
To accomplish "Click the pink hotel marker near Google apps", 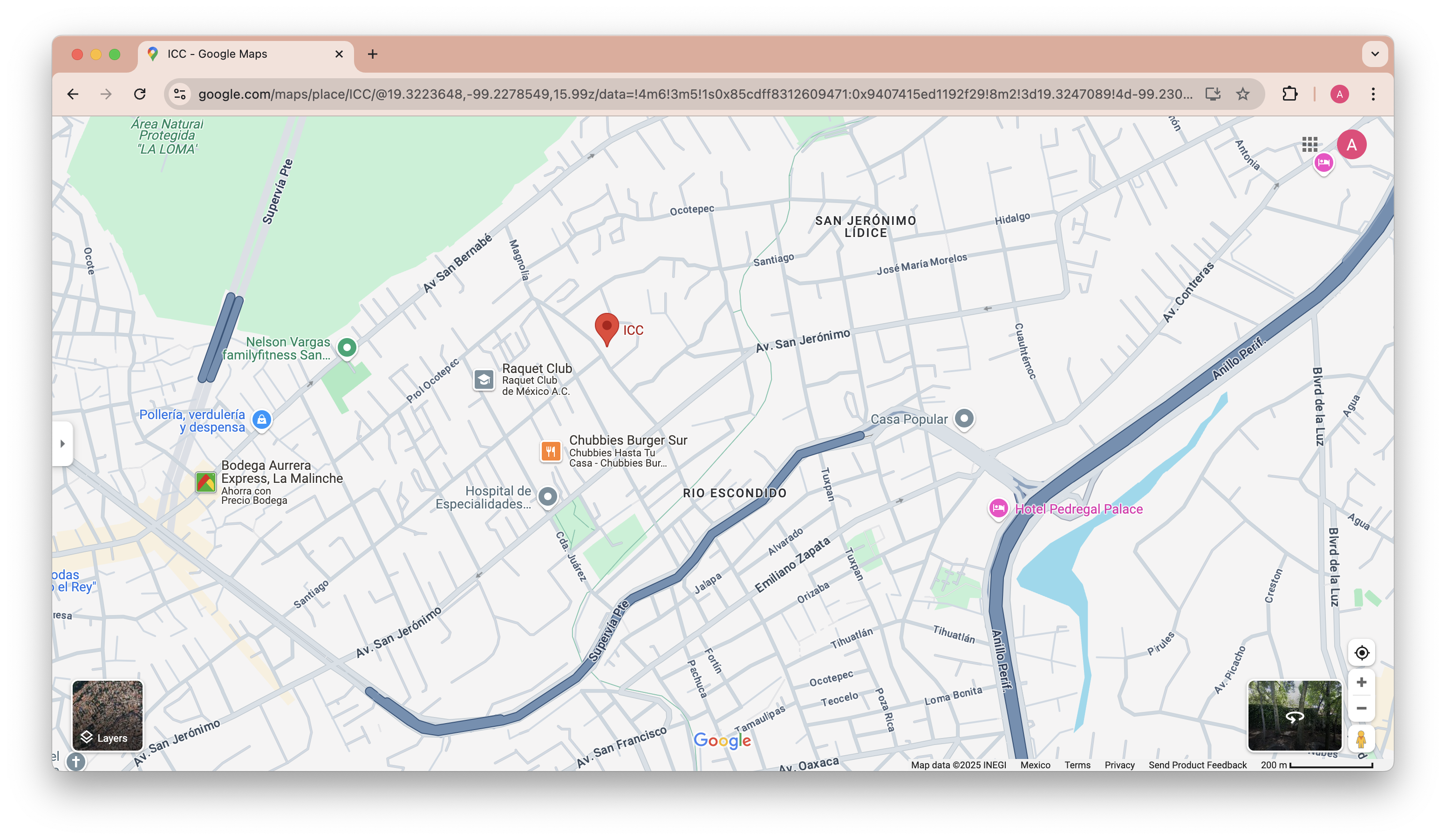I will tap(1323, 163).
